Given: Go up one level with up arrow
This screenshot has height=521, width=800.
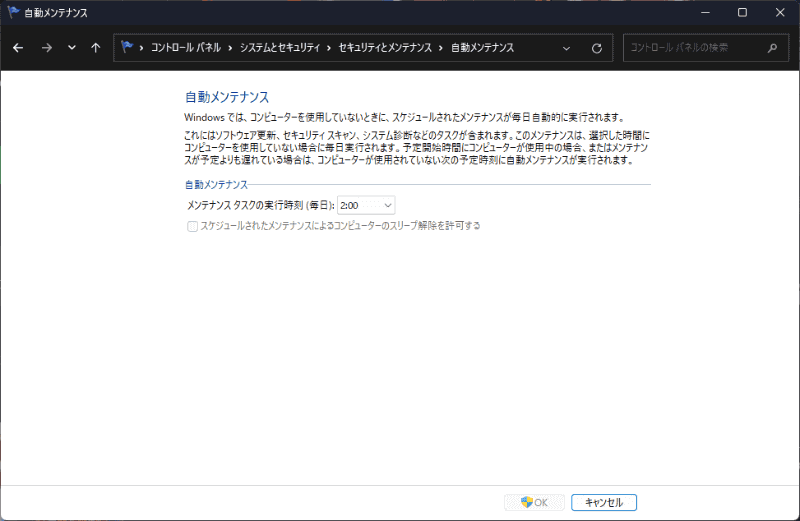Looking at the screenshot, I should point(95,48).
